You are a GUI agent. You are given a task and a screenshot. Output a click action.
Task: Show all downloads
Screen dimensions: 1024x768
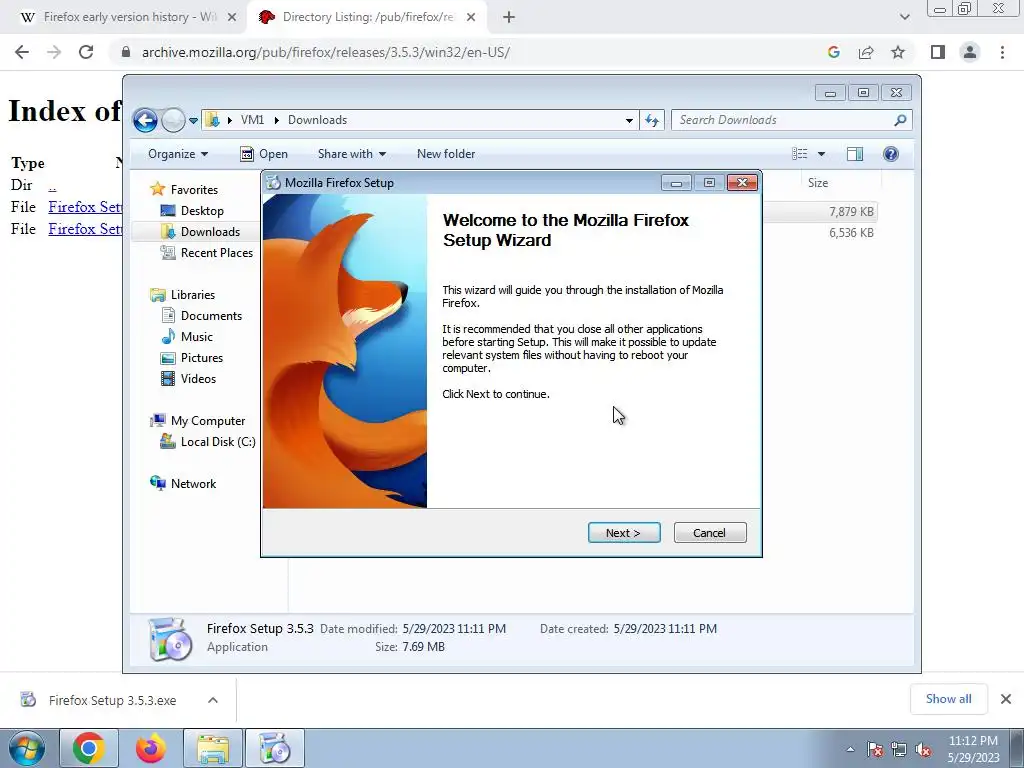948,699
